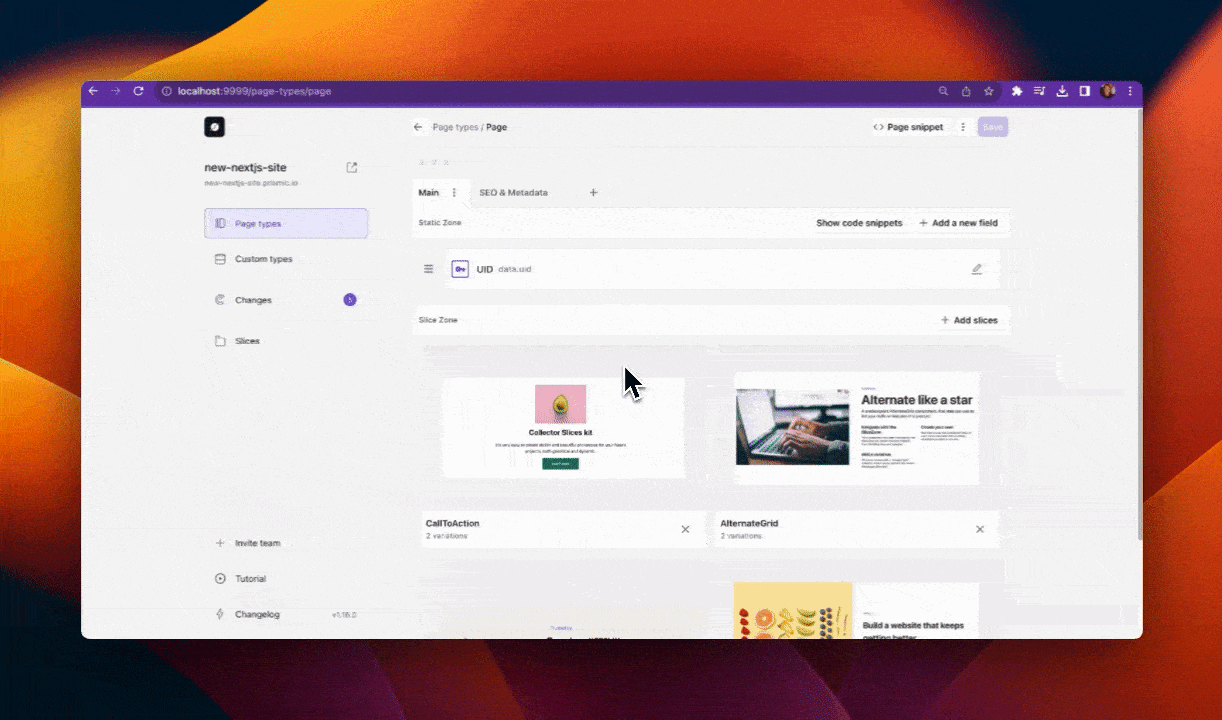Click the browser forward arrow
The width and height of the screenshot is (1222, 720).
pos(116,91)
